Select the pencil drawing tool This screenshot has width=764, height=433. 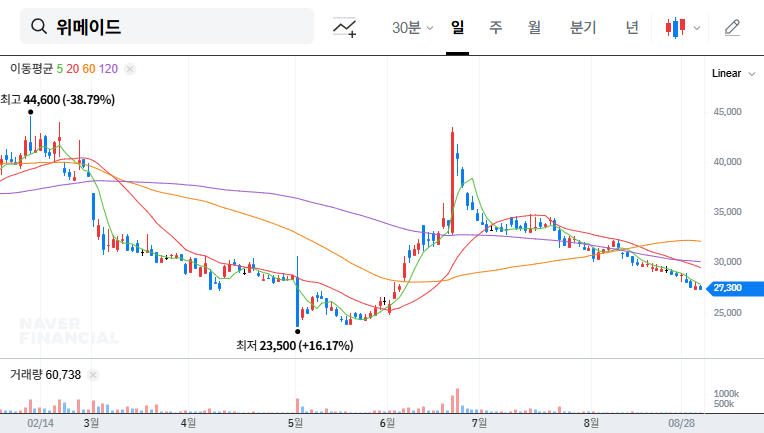[x=732, y=28]
